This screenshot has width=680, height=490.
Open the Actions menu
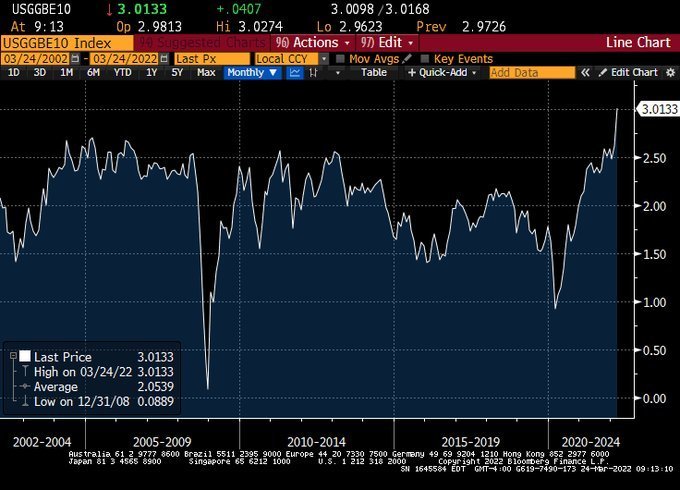pos(313,42)
